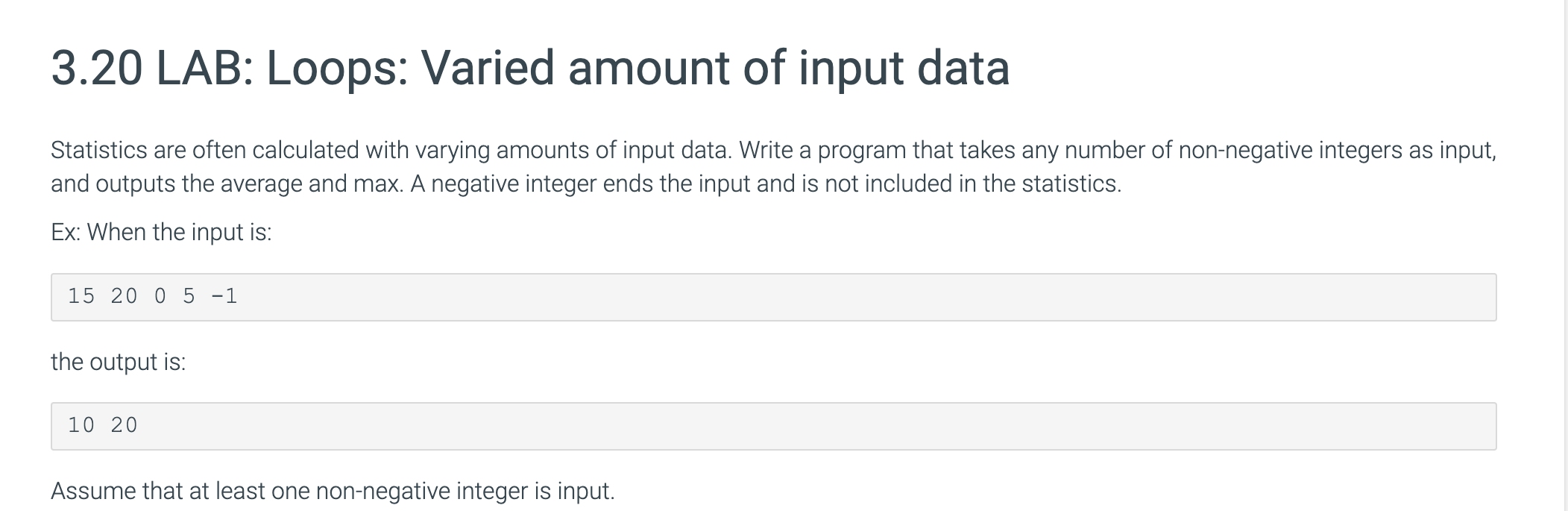Click the "3.20 LAB" section number in heading

[146, 68]
